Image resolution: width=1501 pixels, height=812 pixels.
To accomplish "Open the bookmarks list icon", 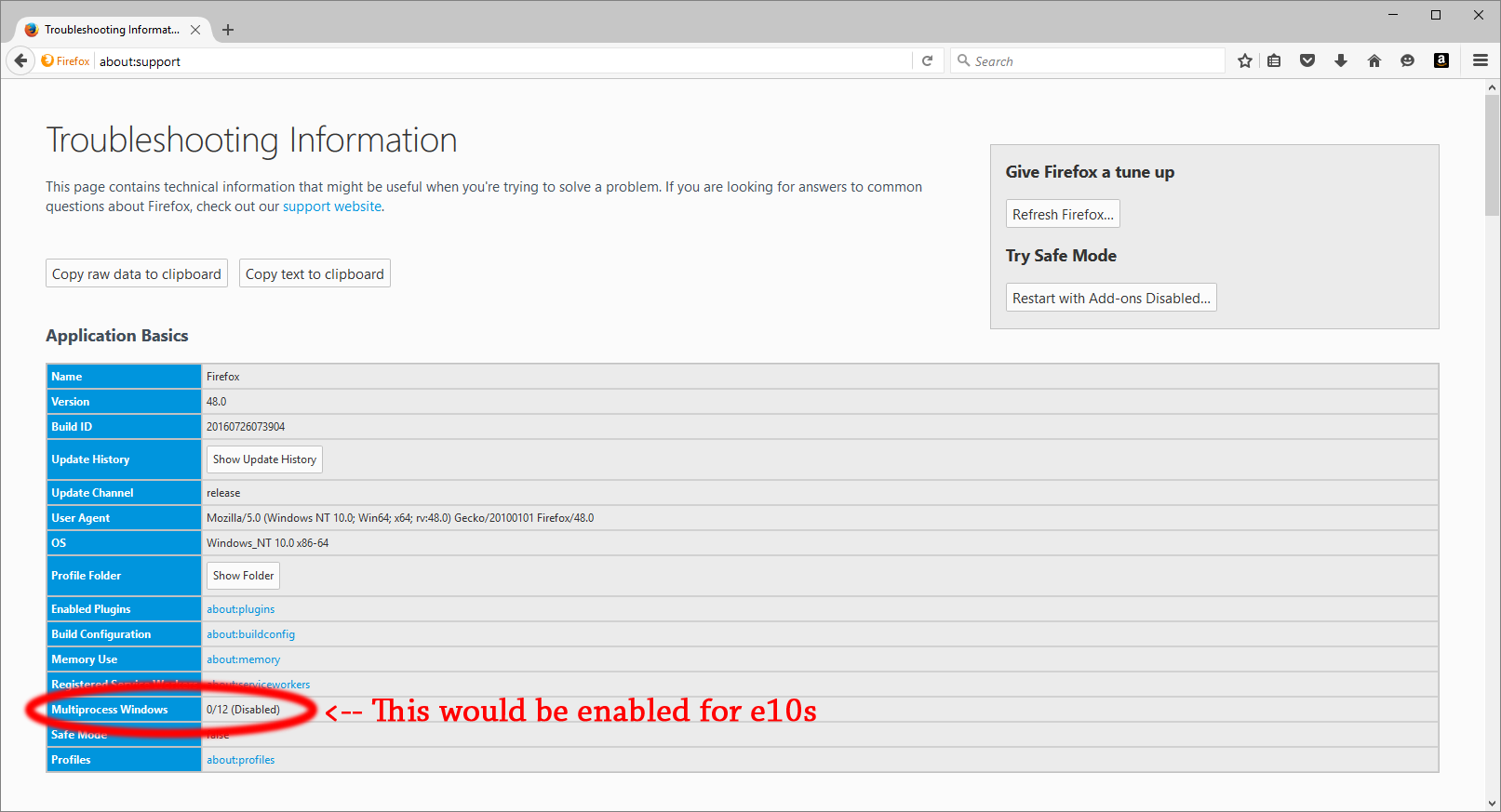I will click(1274, 60).
